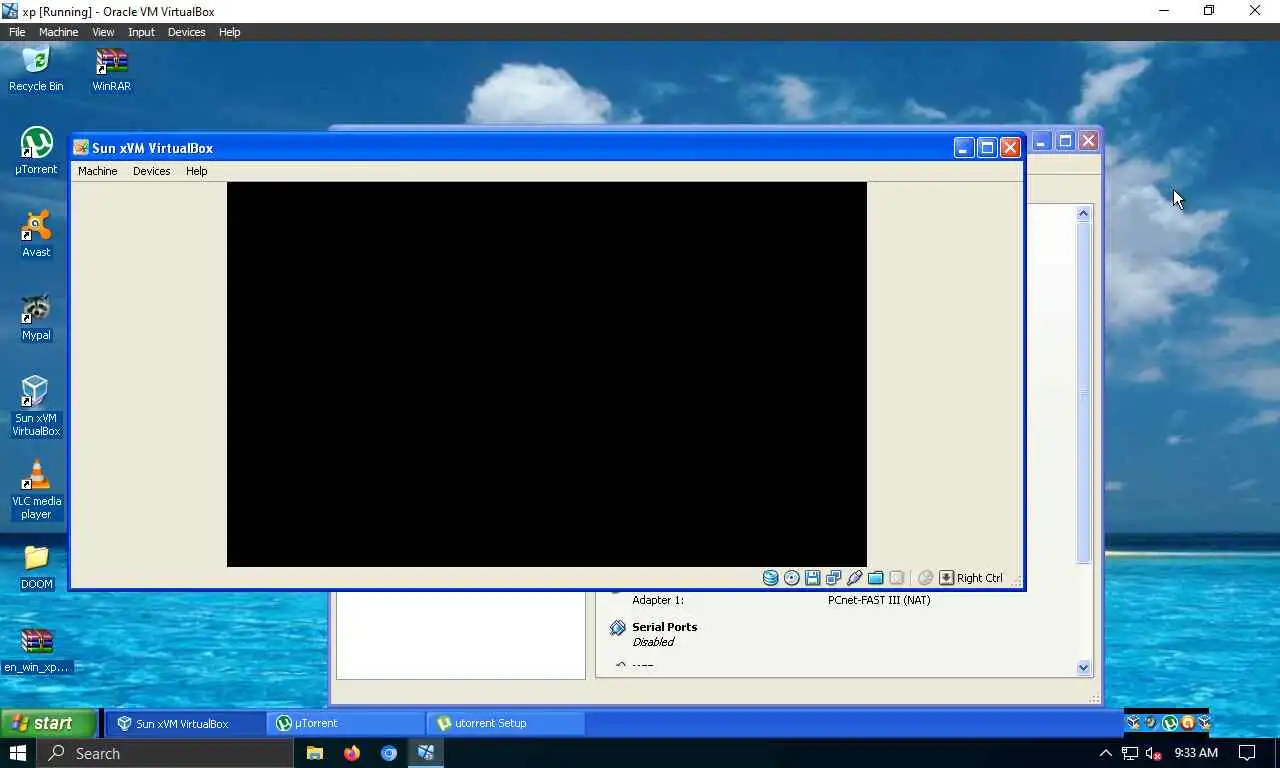Open Recycle Bin on XP desktop

[36, 69]
